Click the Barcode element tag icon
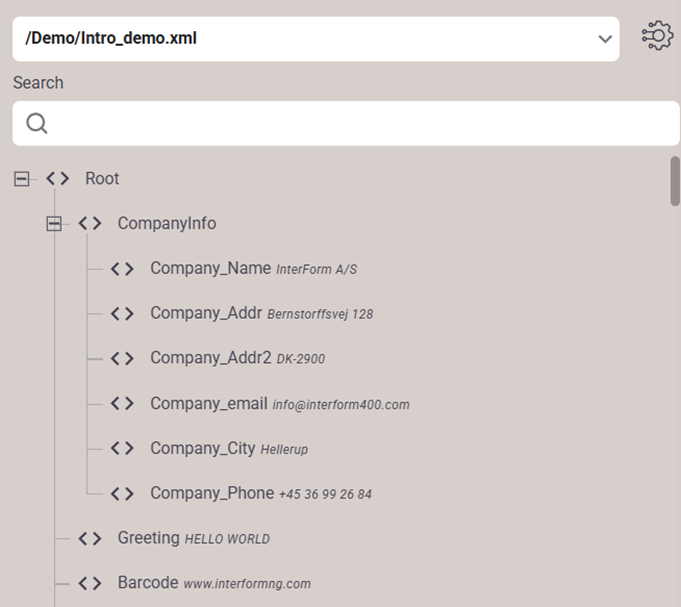 (x=90, y=583)
